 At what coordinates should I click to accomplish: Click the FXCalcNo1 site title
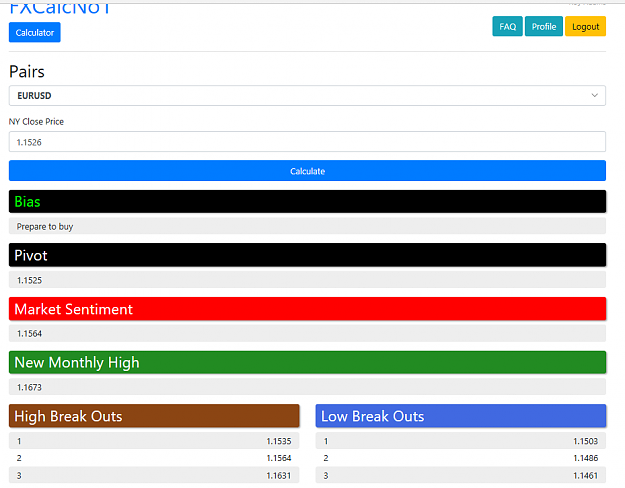pos(60,8)
